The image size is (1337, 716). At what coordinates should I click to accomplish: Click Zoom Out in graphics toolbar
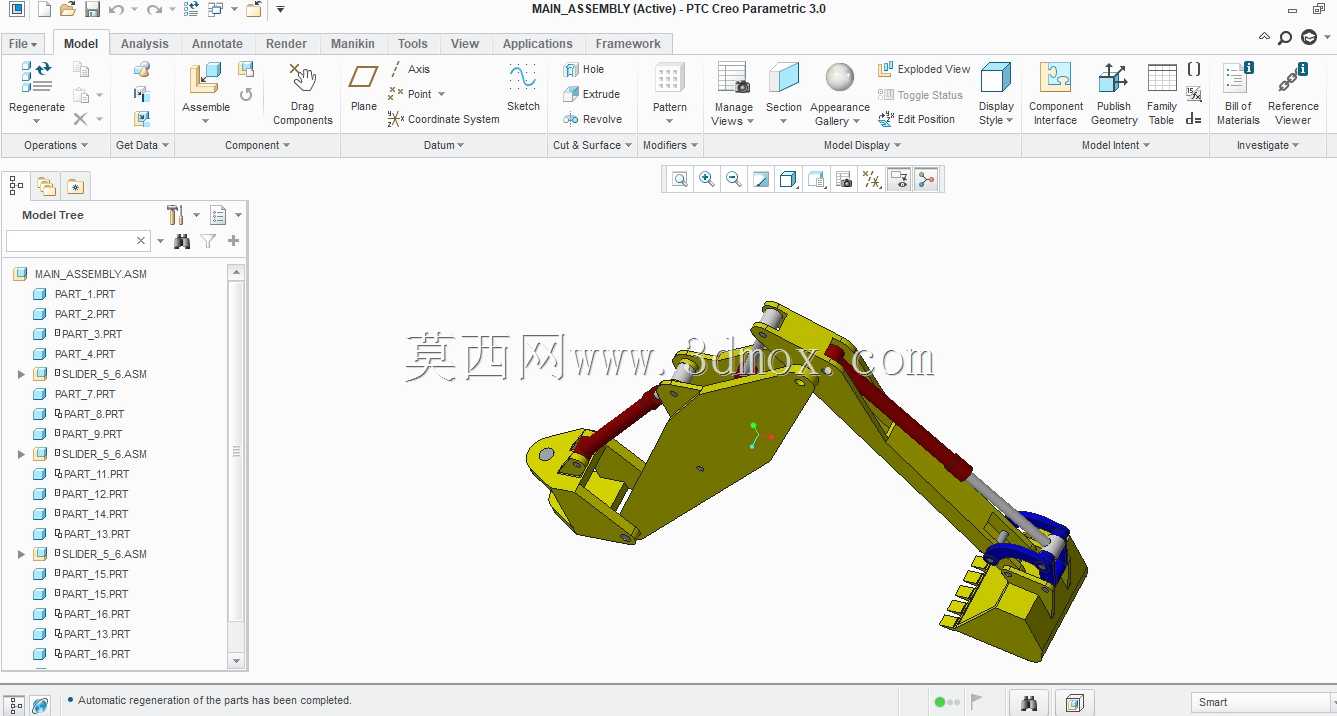point(734,179)
